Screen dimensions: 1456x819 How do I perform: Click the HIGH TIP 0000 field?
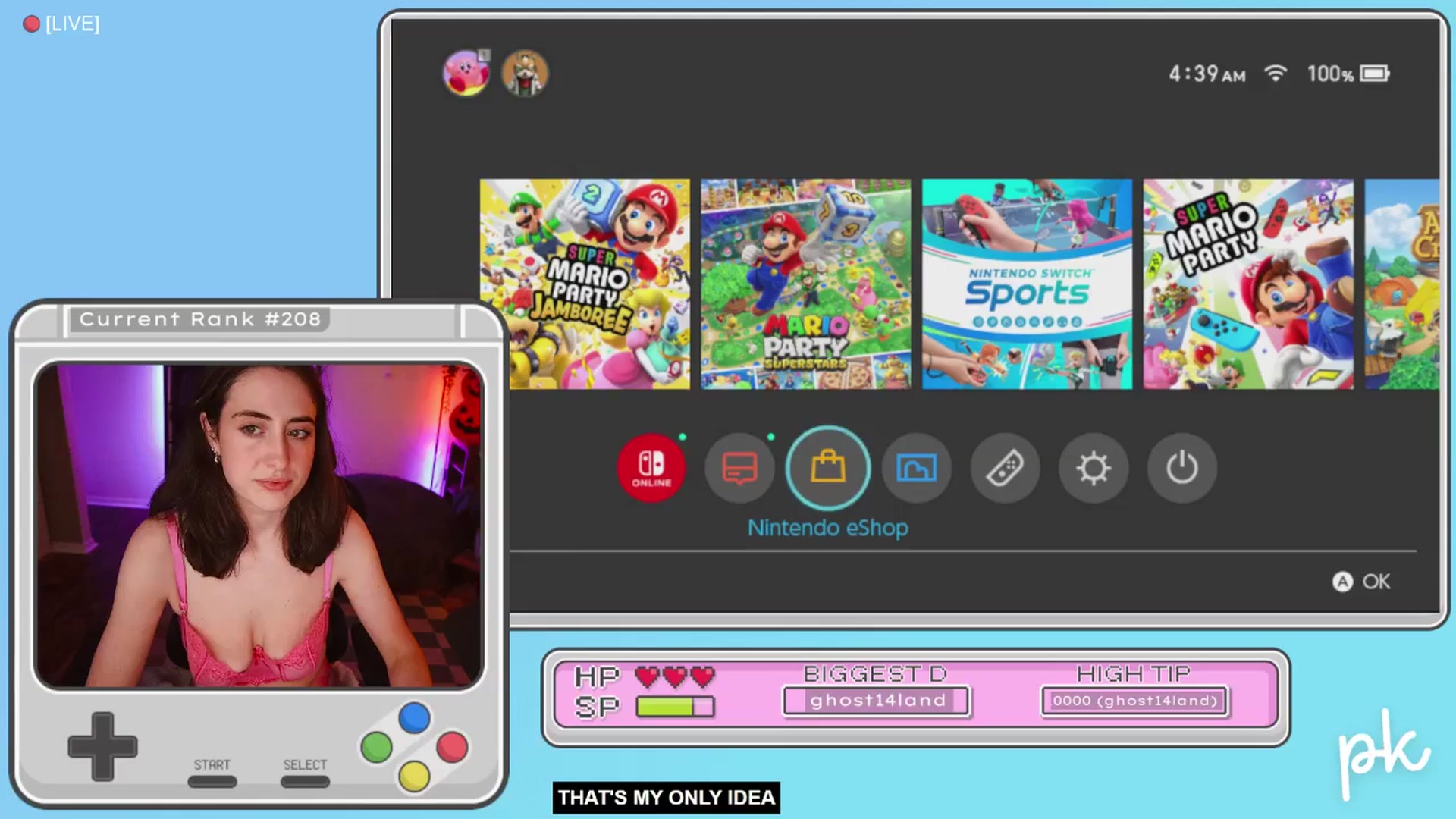(x=1134, y=701)
